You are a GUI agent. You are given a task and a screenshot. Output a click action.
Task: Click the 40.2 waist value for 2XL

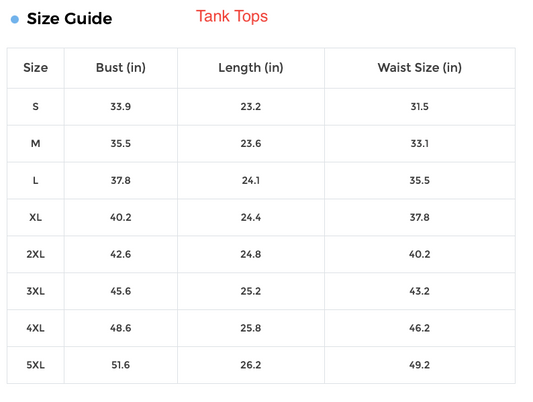click(x=419, y=254)
